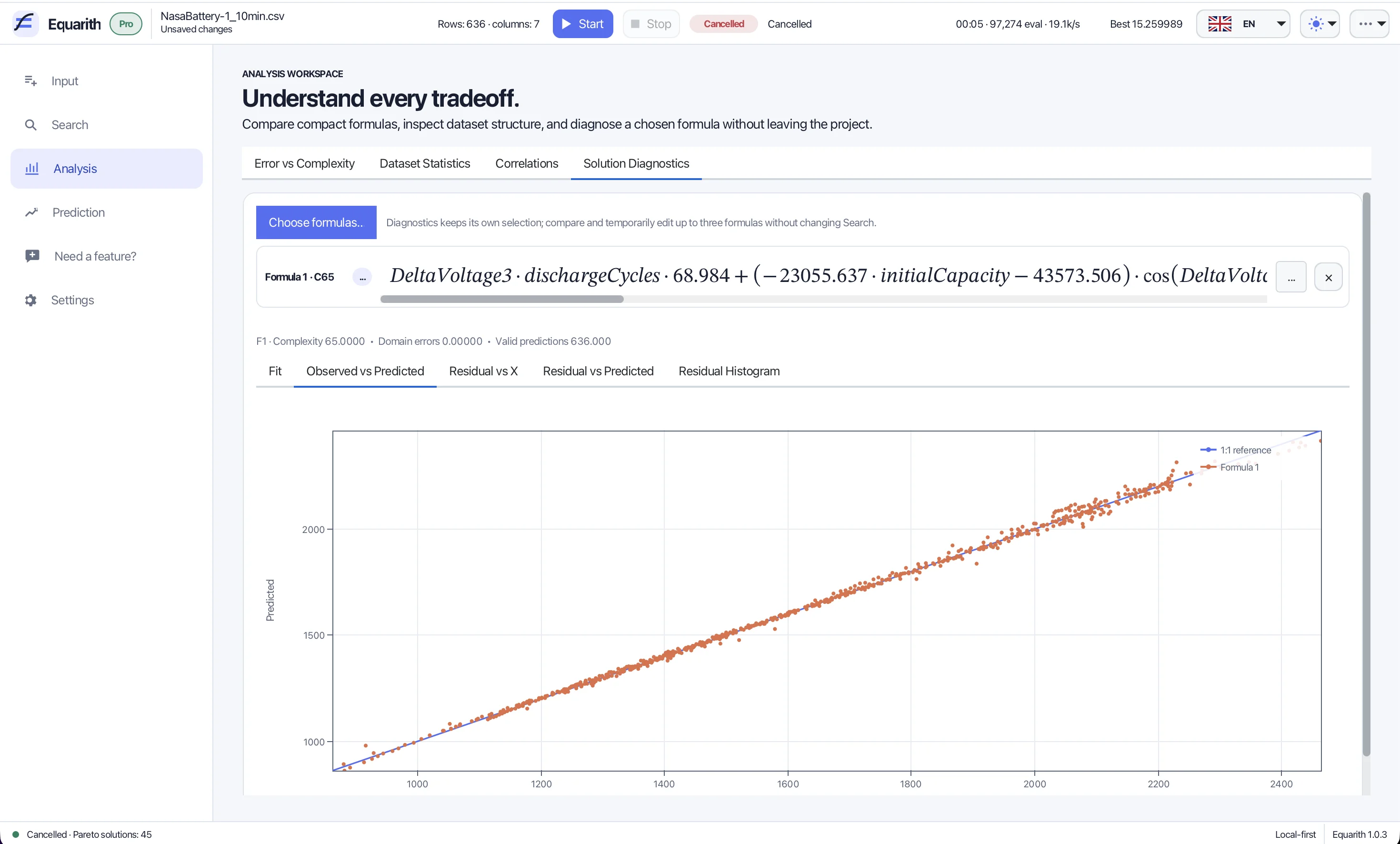Image resolution: width=1400 pixels, height=844 pixels.
Task: Open Residual vs Predicted tab
Action: coord(598,371)
